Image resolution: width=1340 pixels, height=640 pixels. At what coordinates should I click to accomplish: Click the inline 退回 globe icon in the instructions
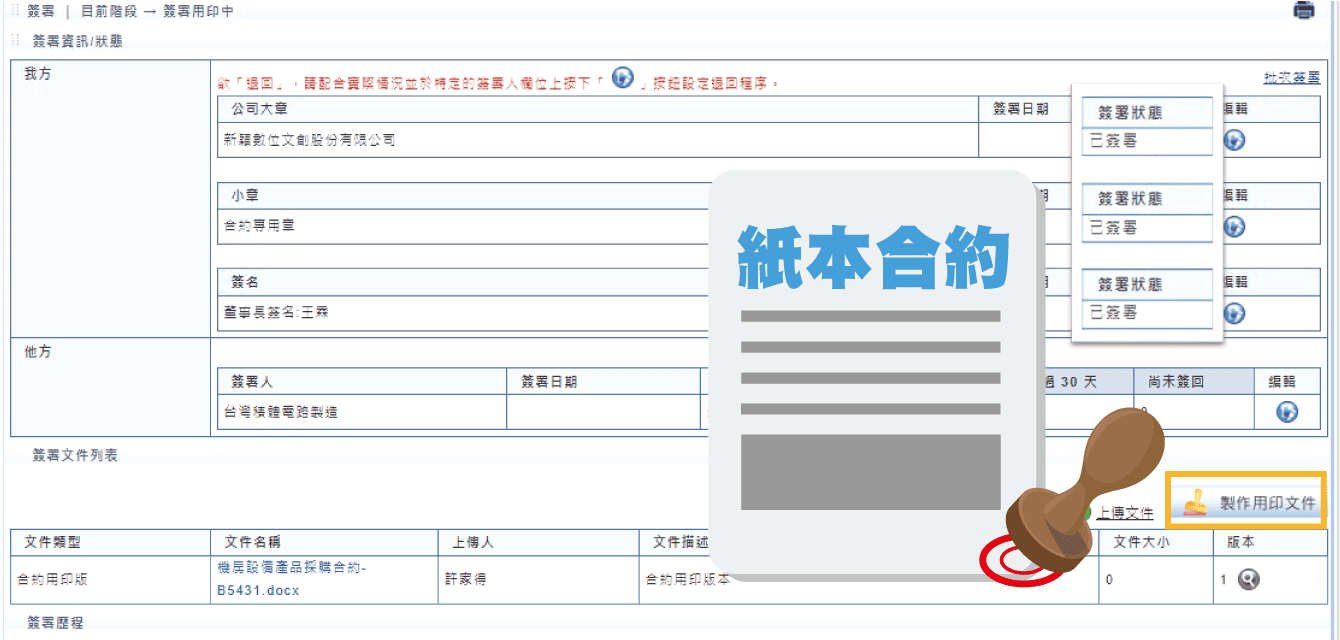pos(623,76)
